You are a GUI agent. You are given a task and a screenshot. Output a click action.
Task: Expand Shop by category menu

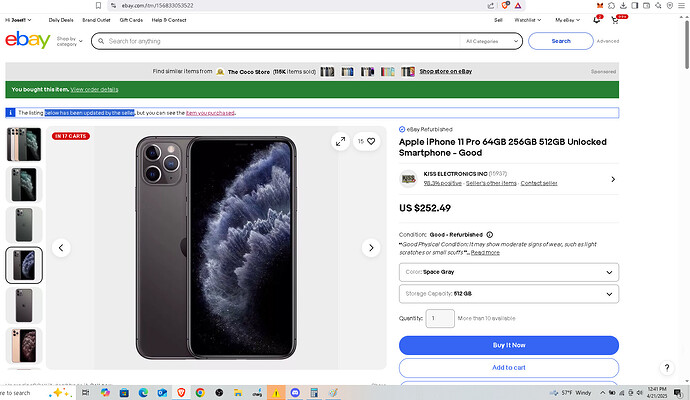(70, 41)
